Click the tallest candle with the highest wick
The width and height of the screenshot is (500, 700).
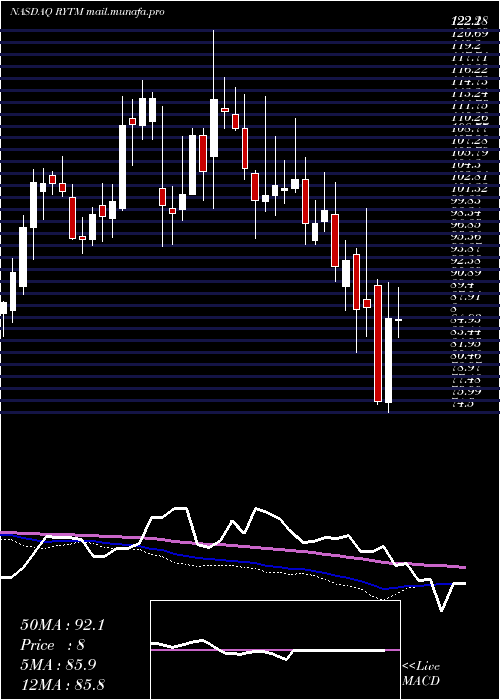click(x=214, y=120)
